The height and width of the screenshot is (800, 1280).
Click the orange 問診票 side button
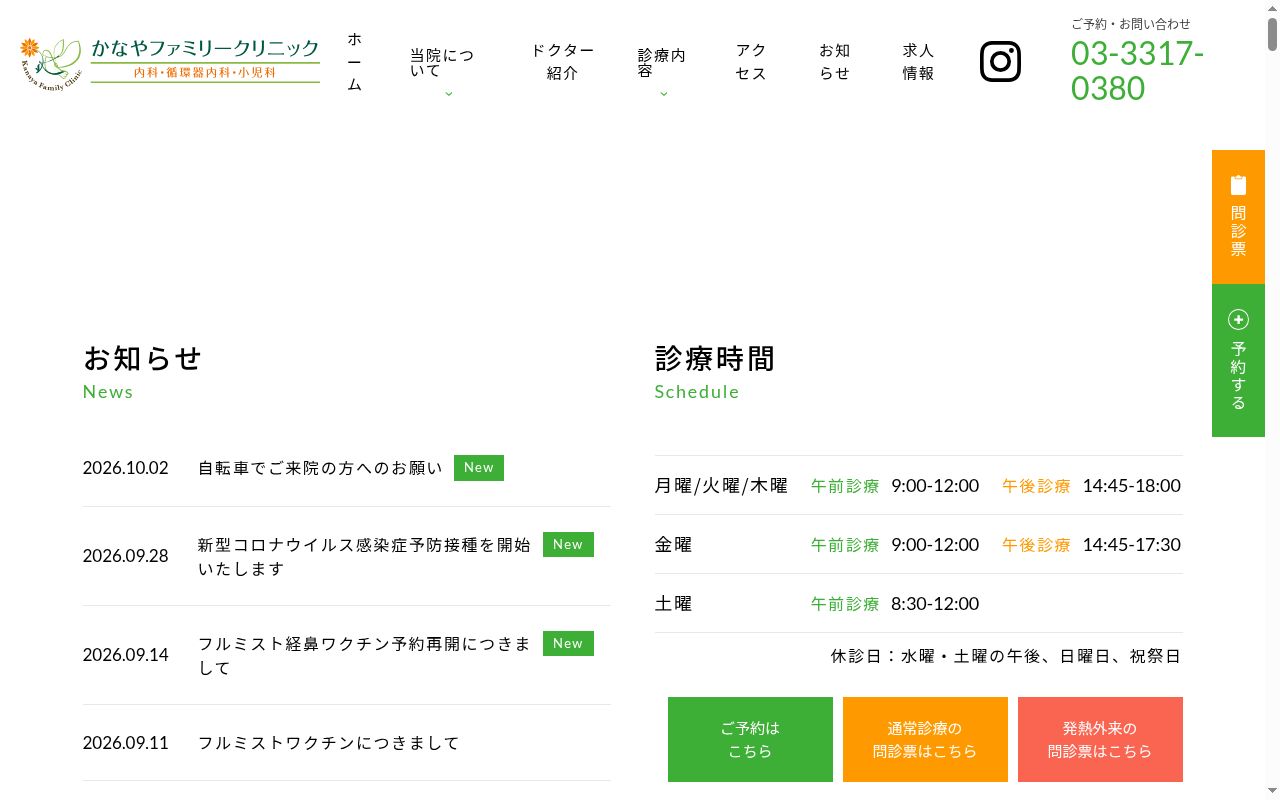point(1238,217)
